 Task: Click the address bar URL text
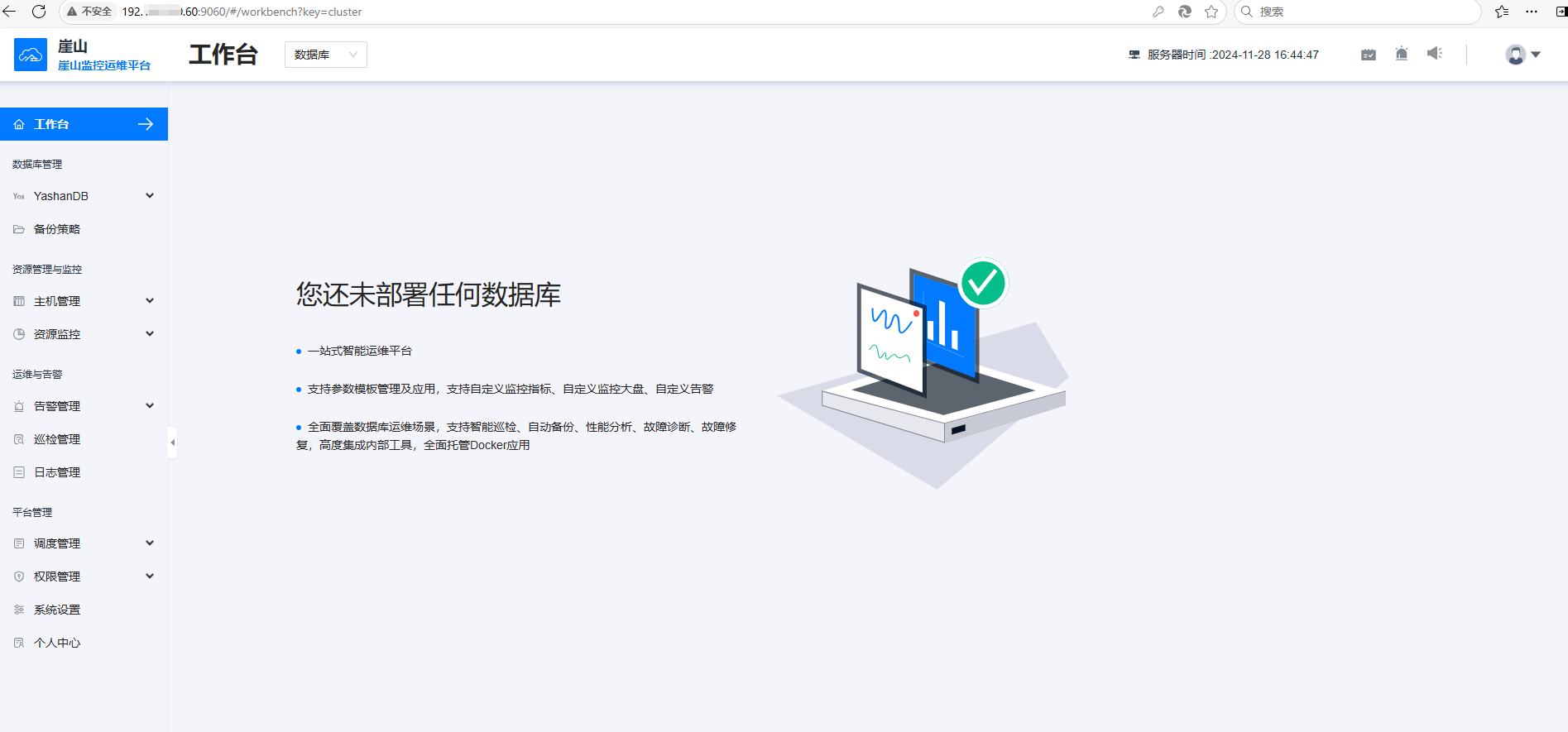[242, 12]
